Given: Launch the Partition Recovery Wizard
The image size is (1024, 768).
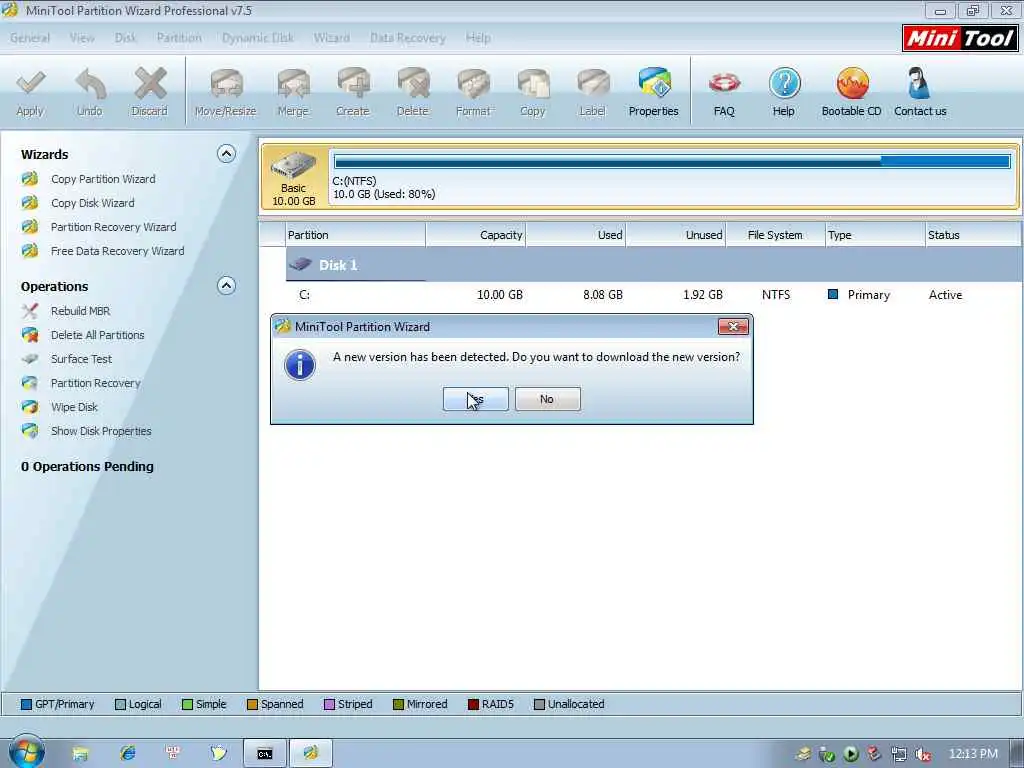Looking at the screenshot, I should (113, 227).
